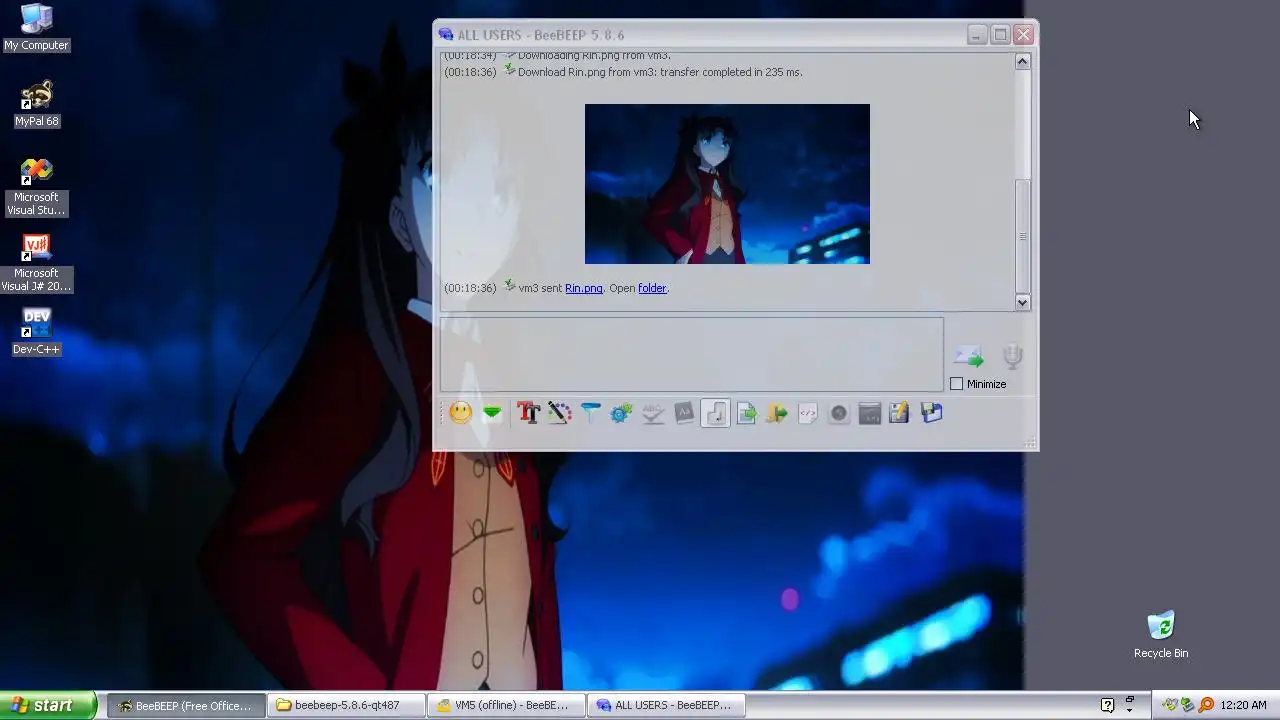Viewport: 1280px width, 720px height.
Task: Close the BeeBEEP chat window
Action: [x=1023, y=35]
